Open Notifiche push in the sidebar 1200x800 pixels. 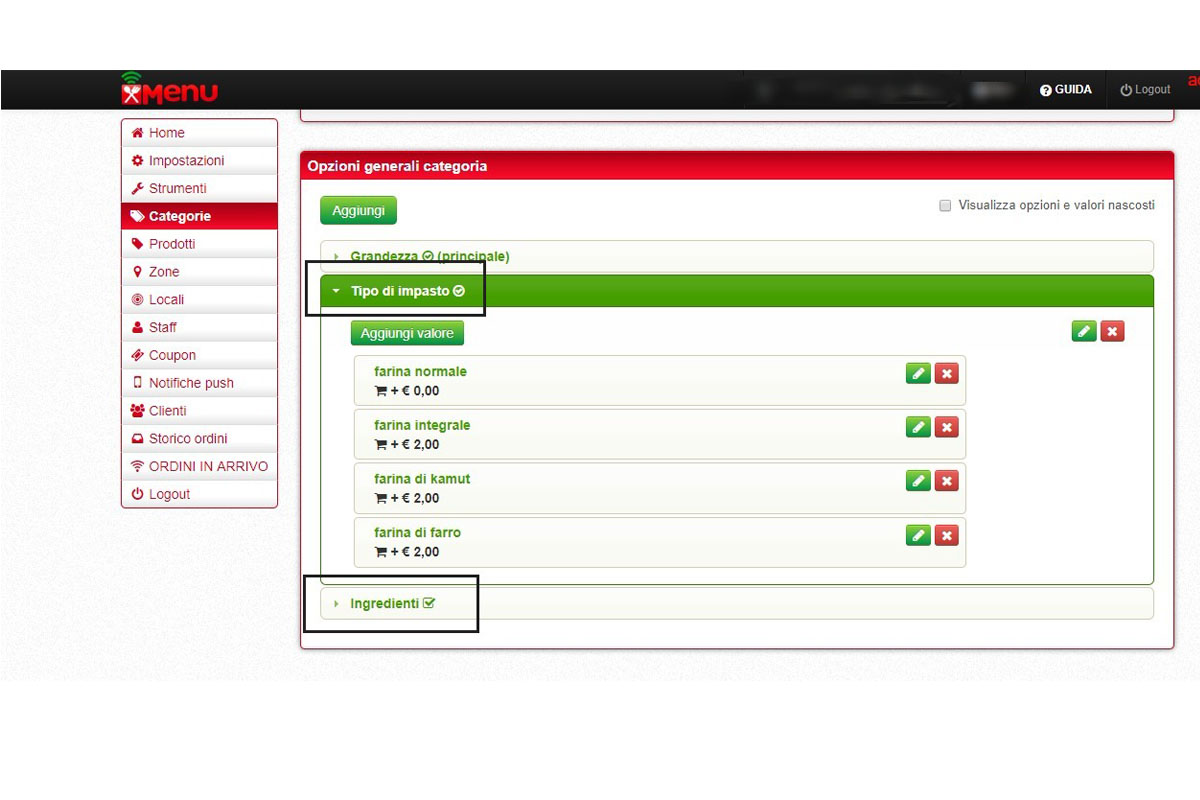click(191, 383)
